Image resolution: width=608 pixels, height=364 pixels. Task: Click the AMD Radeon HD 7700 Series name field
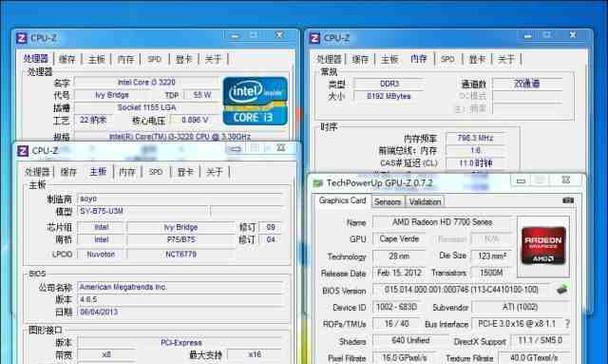click(442, 222)
